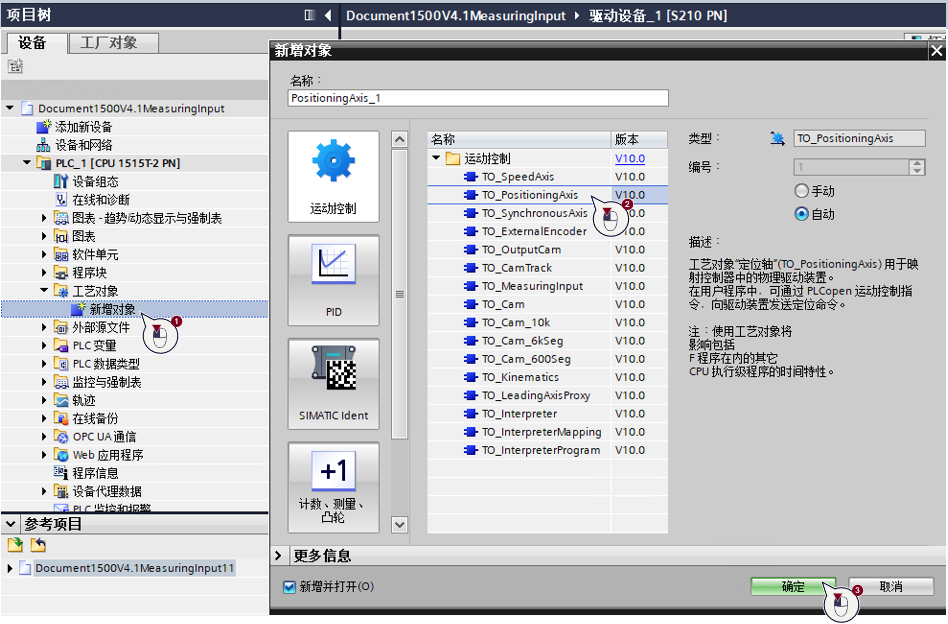Click the project tree column layout icon
948x624 pixels.
[310, 15]
